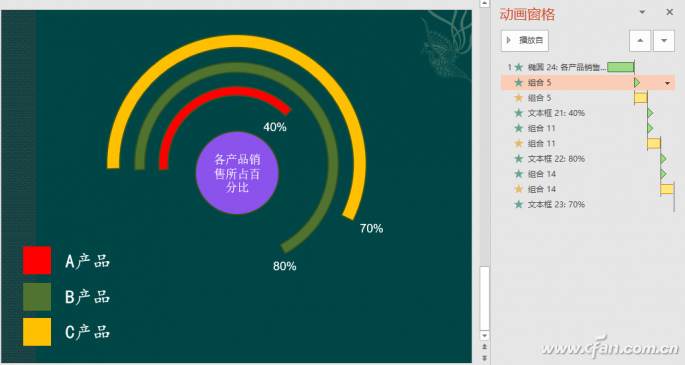
Task: Move animation earlier with the up arrow button
Action: coord(640,41)
